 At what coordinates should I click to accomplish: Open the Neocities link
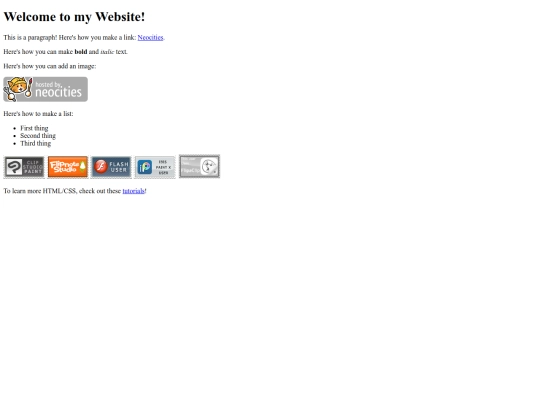click(150, 37)
